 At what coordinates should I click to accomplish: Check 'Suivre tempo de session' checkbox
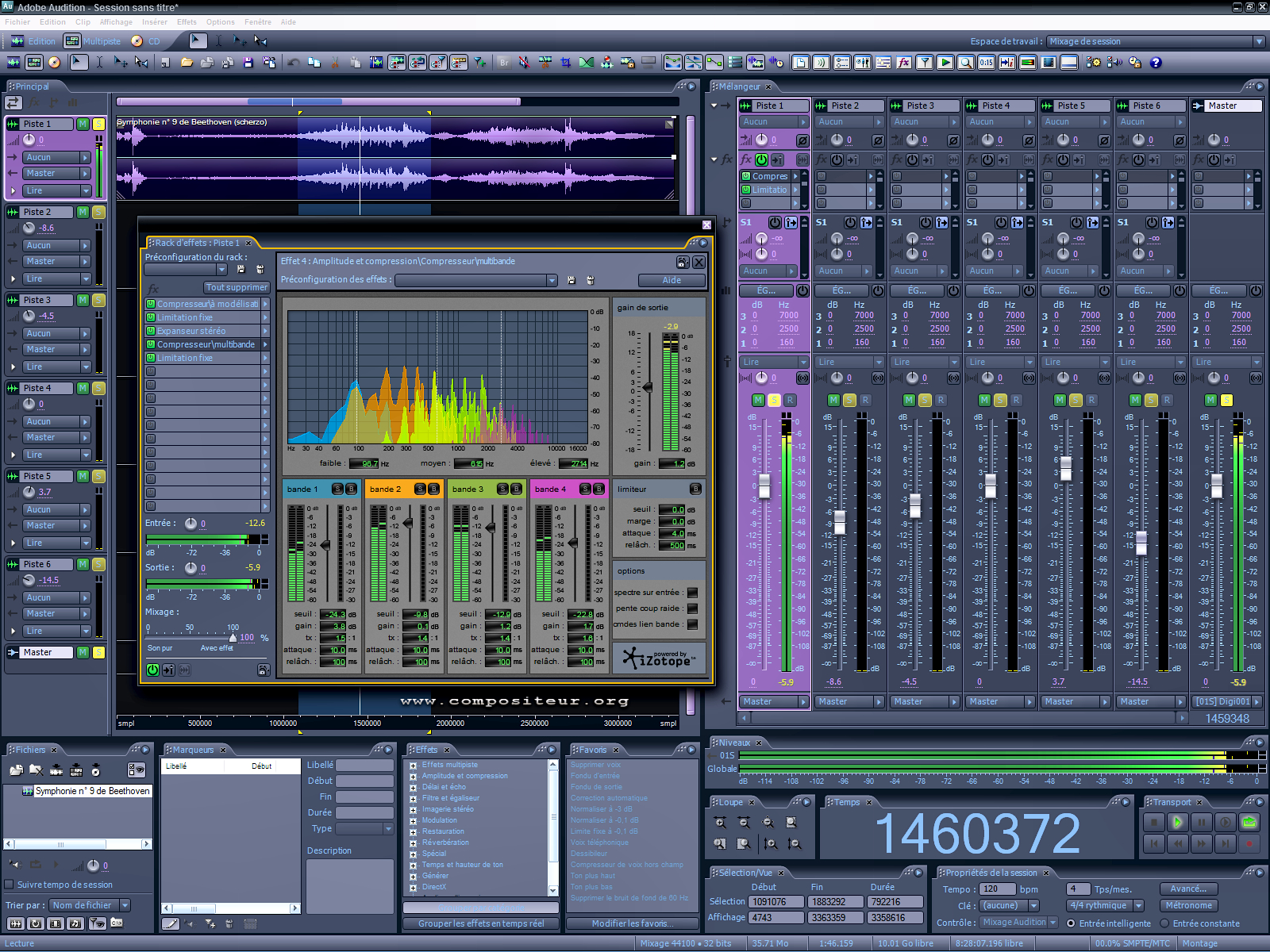click(10, 885)
